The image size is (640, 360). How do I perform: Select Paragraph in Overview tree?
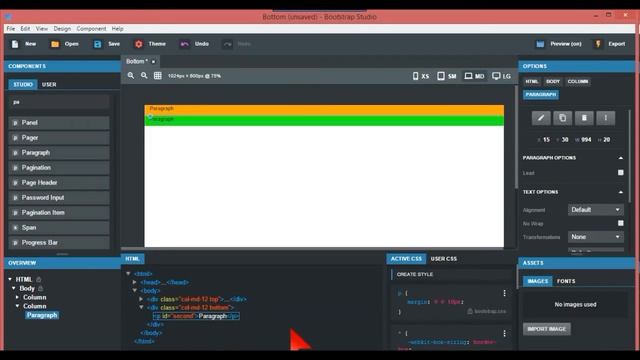coord(42,315)
